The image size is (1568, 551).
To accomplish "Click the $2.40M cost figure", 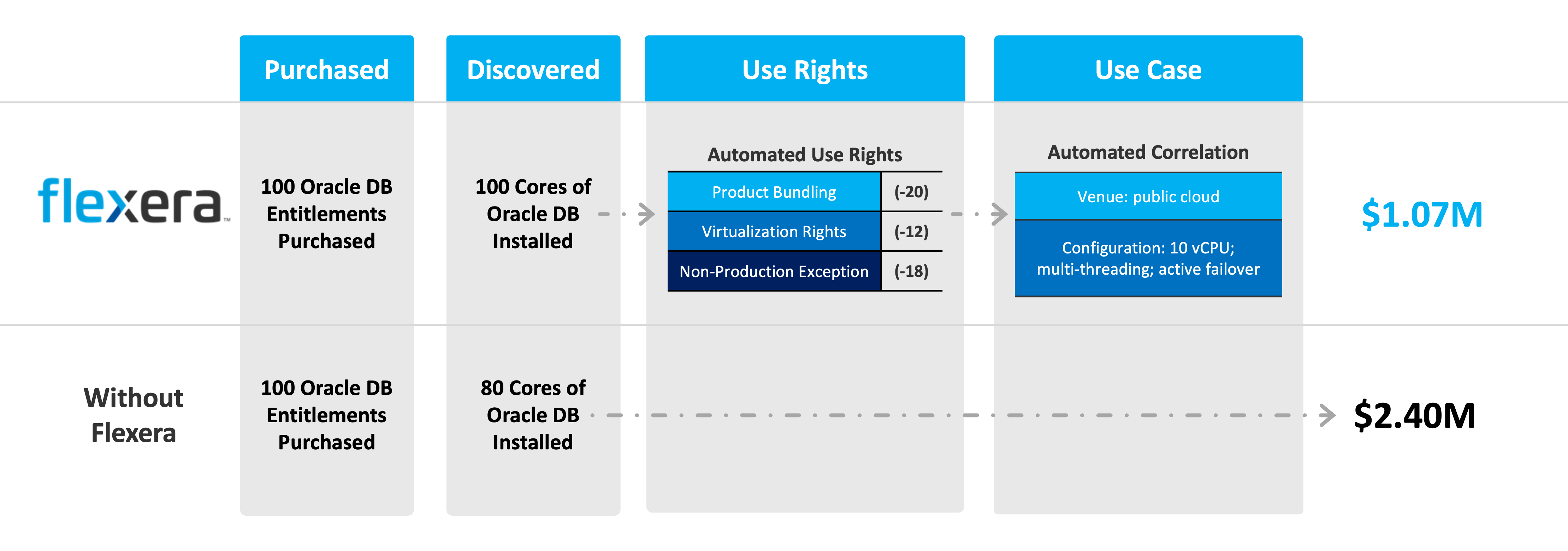I will pyautogui.click(x=1415, y=416).
